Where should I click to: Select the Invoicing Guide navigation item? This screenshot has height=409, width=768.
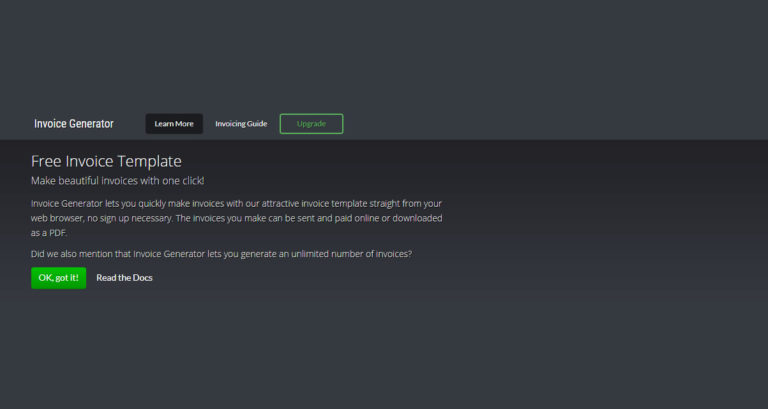241,124
